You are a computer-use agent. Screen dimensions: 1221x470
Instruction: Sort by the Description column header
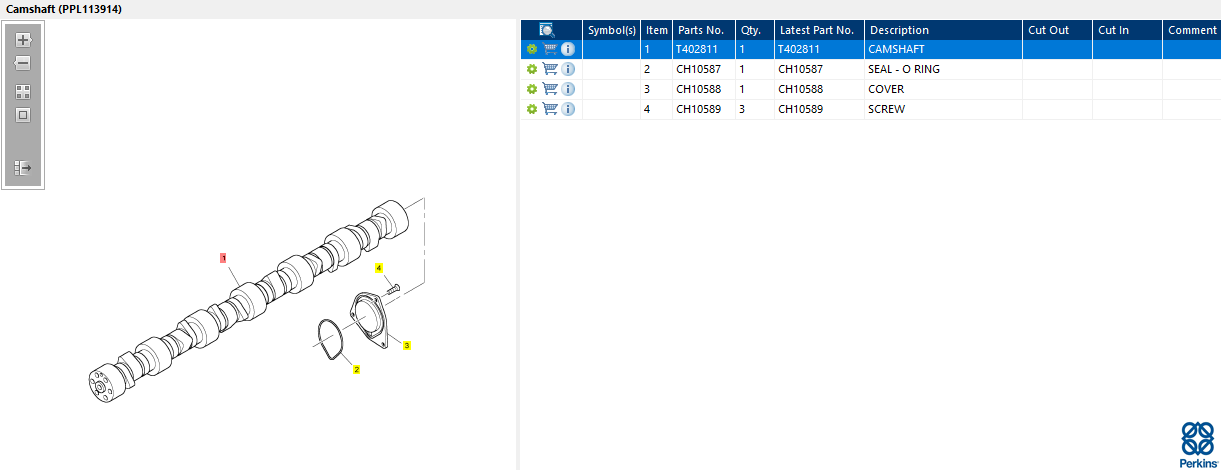point(943,30)
